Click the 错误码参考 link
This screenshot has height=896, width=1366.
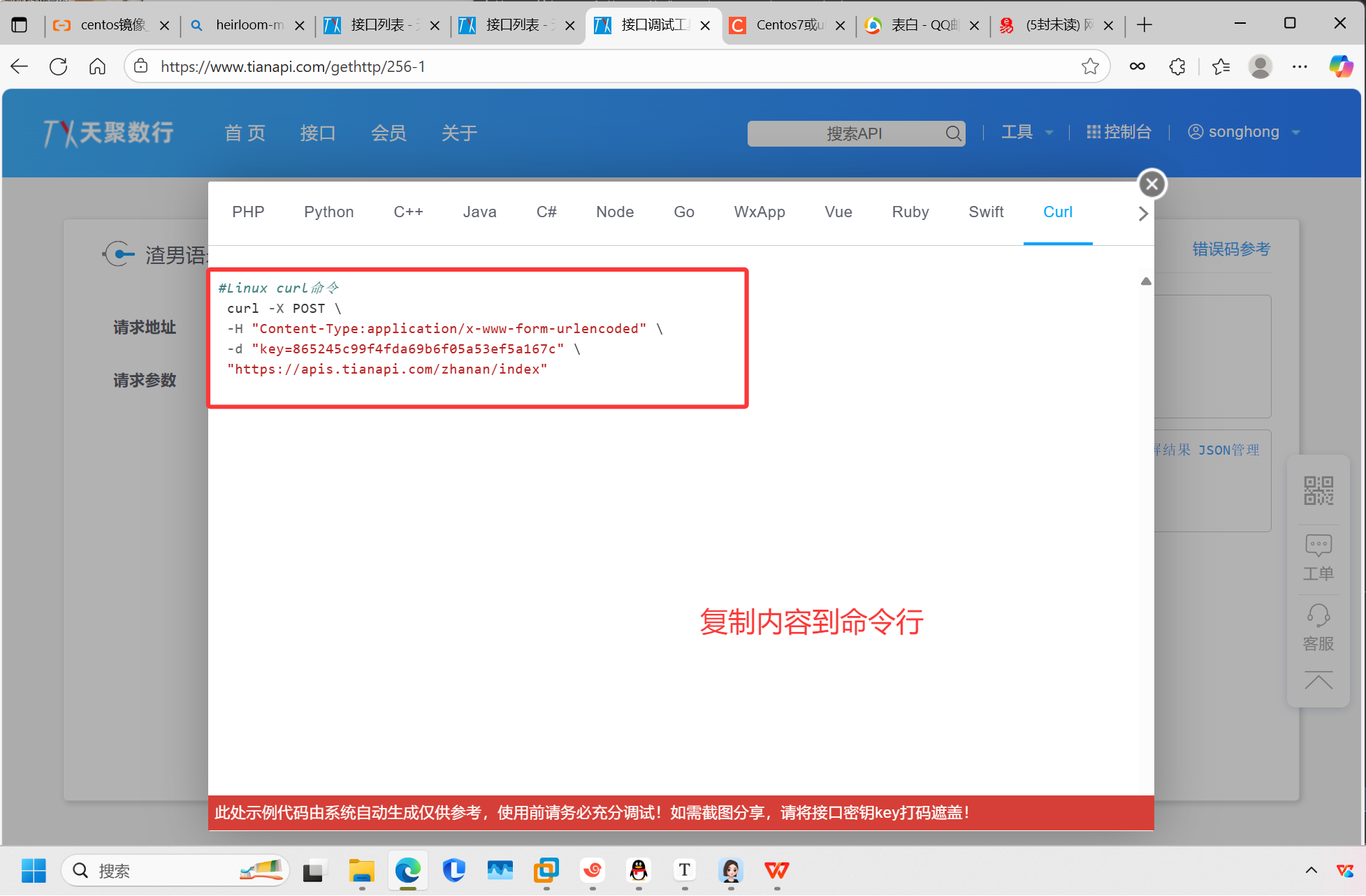pos(1230,249)
